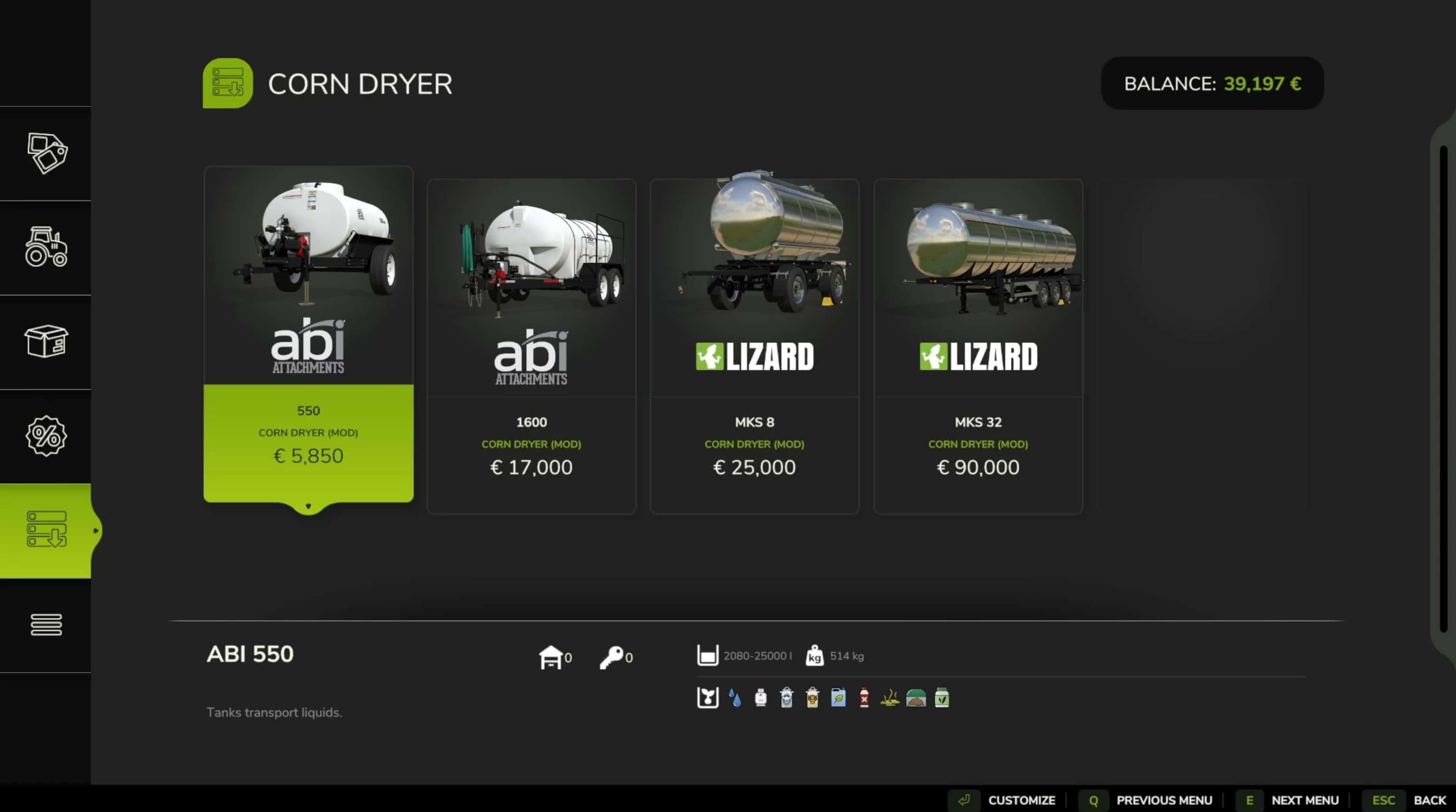The height and width of the screenshot is (812, 1456).
Task: Click the herbicide red bottle icon
Action: (864, 699)
